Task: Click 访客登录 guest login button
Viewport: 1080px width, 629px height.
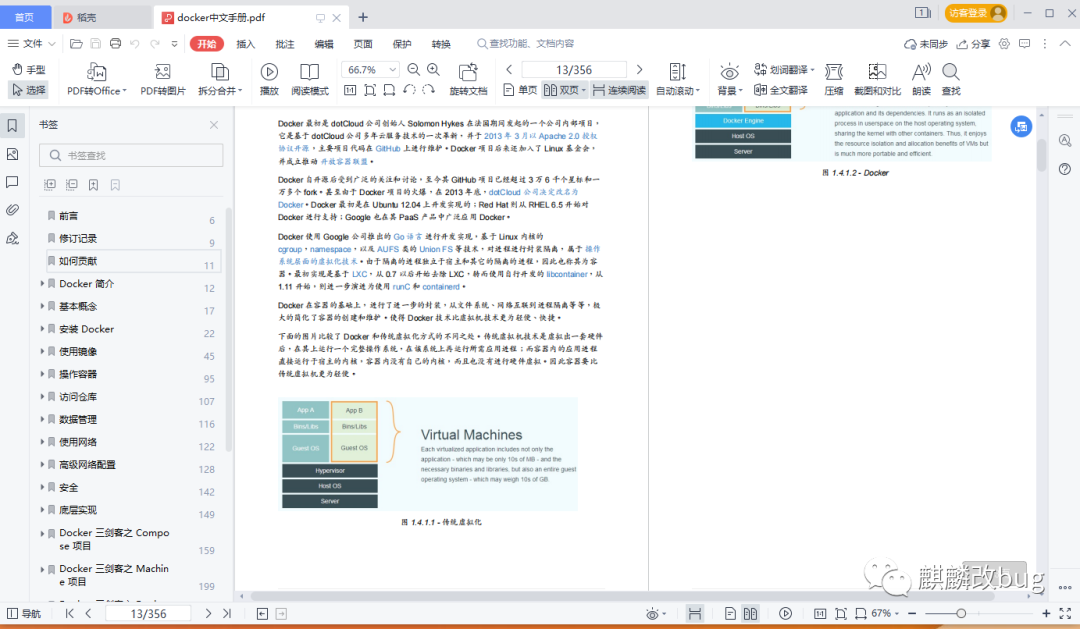Action: tap(976, 13)
